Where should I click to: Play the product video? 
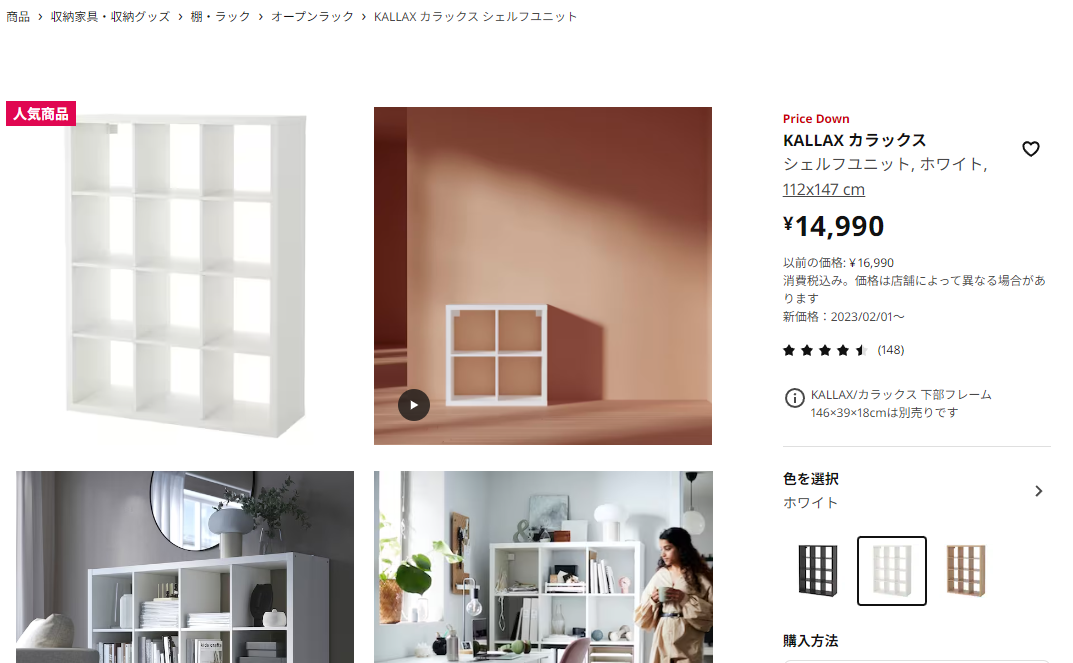point(413,405)
